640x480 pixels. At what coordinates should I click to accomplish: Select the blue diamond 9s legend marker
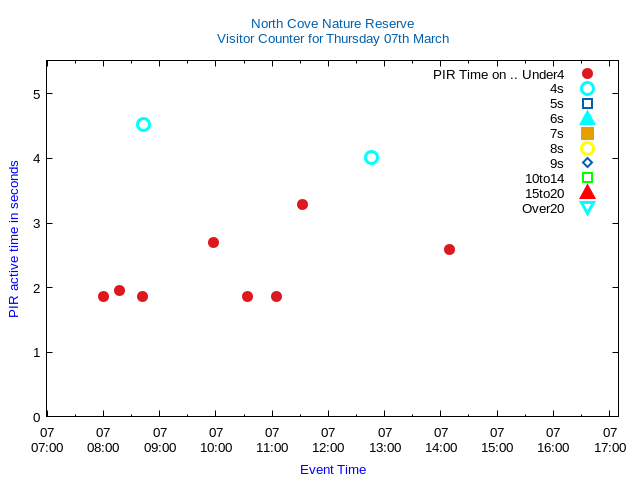[587, 163]
